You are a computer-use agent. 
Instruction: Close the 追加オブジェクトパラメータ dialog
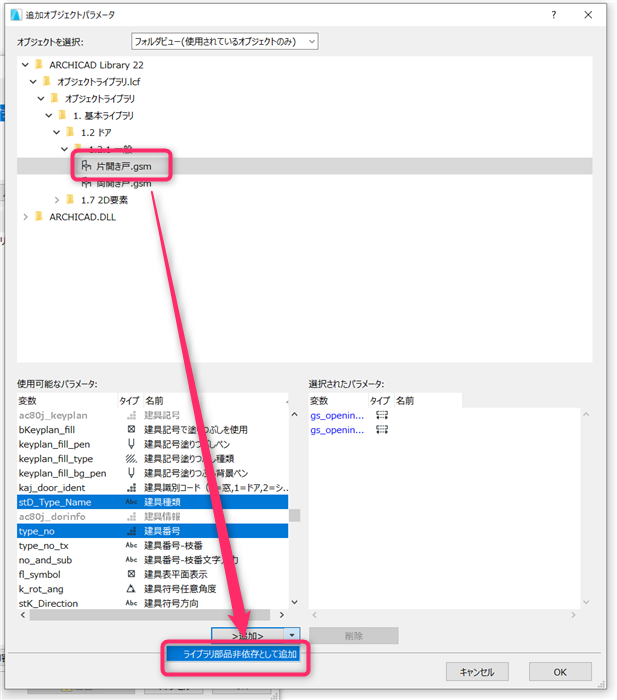[x=588, y=15]
